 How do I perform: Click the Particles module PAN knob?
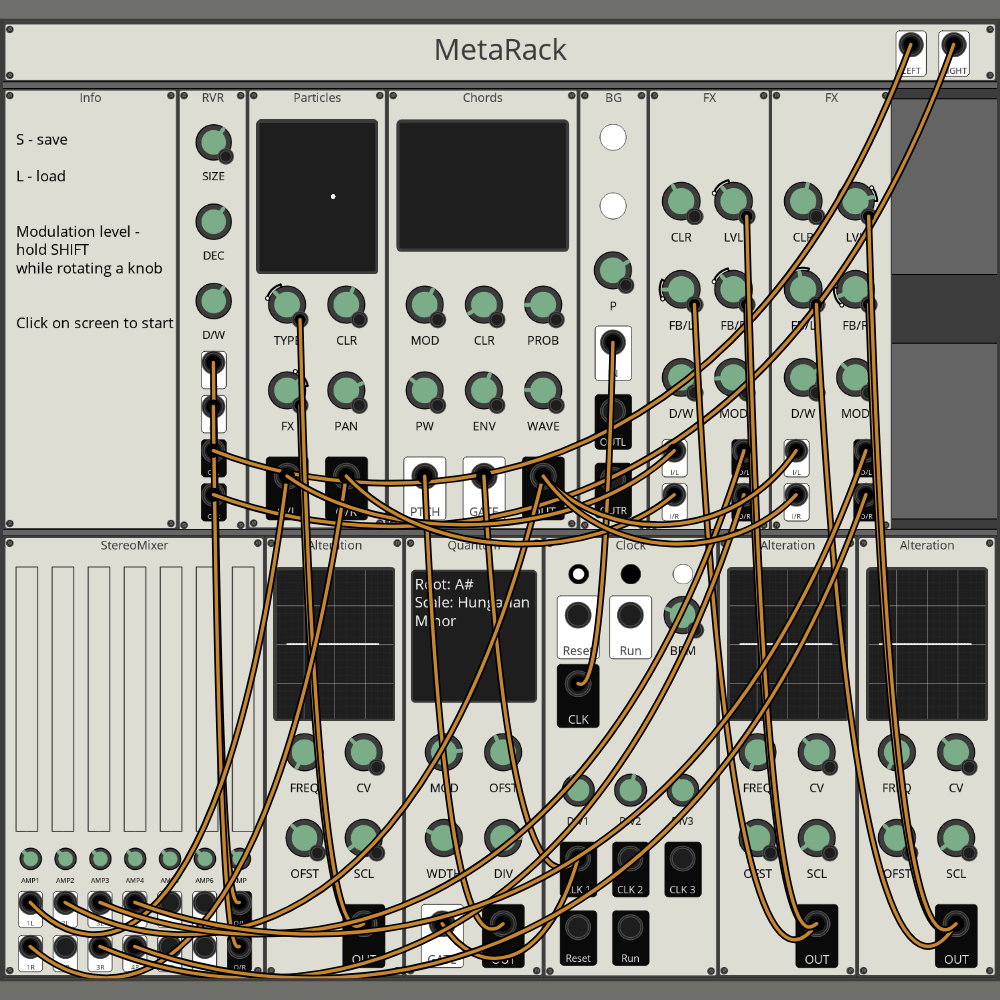tap(345, 391)
